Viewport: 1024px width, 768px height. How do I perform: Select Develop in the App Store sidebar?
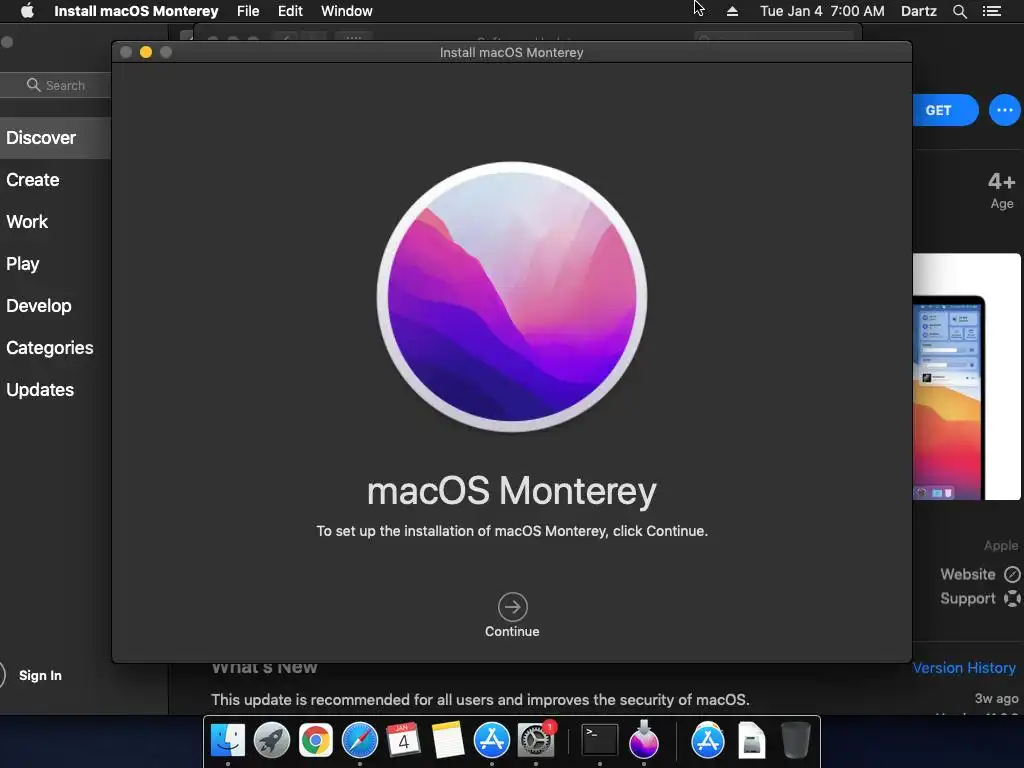(39, 306)
